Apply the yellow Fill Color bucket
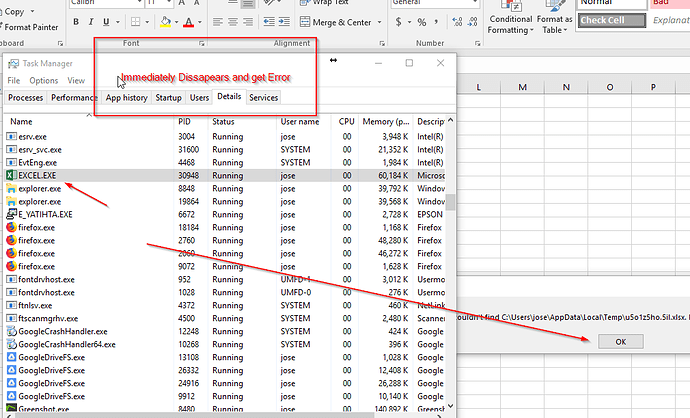The image size is (690, 418). (x=165, y=22)
